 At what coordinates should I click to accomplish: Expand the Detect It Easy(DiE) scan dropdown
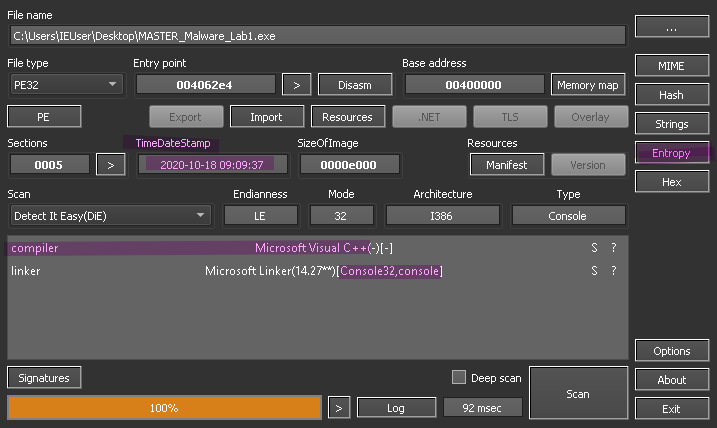pyautogui.click(x=110, y=216)
